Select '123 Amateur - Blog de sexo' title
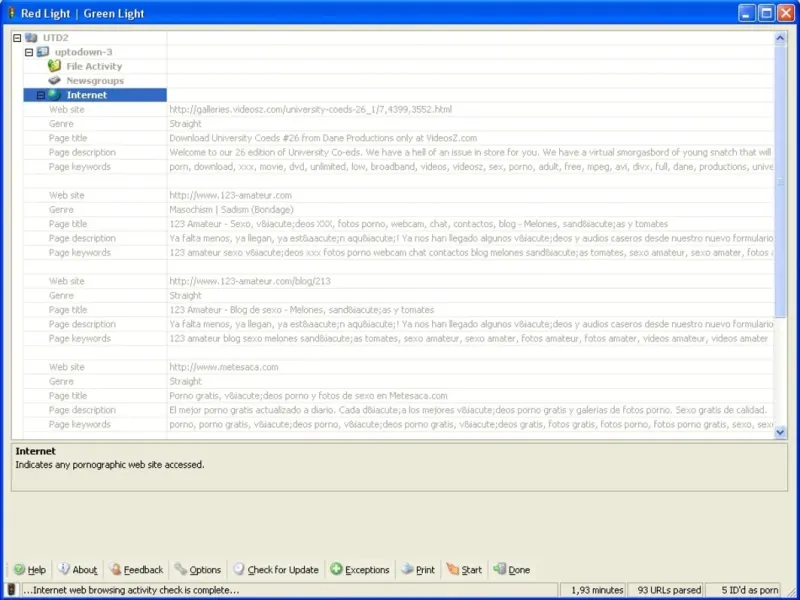This screenshot has height=600, width=800. pos(302,309)
